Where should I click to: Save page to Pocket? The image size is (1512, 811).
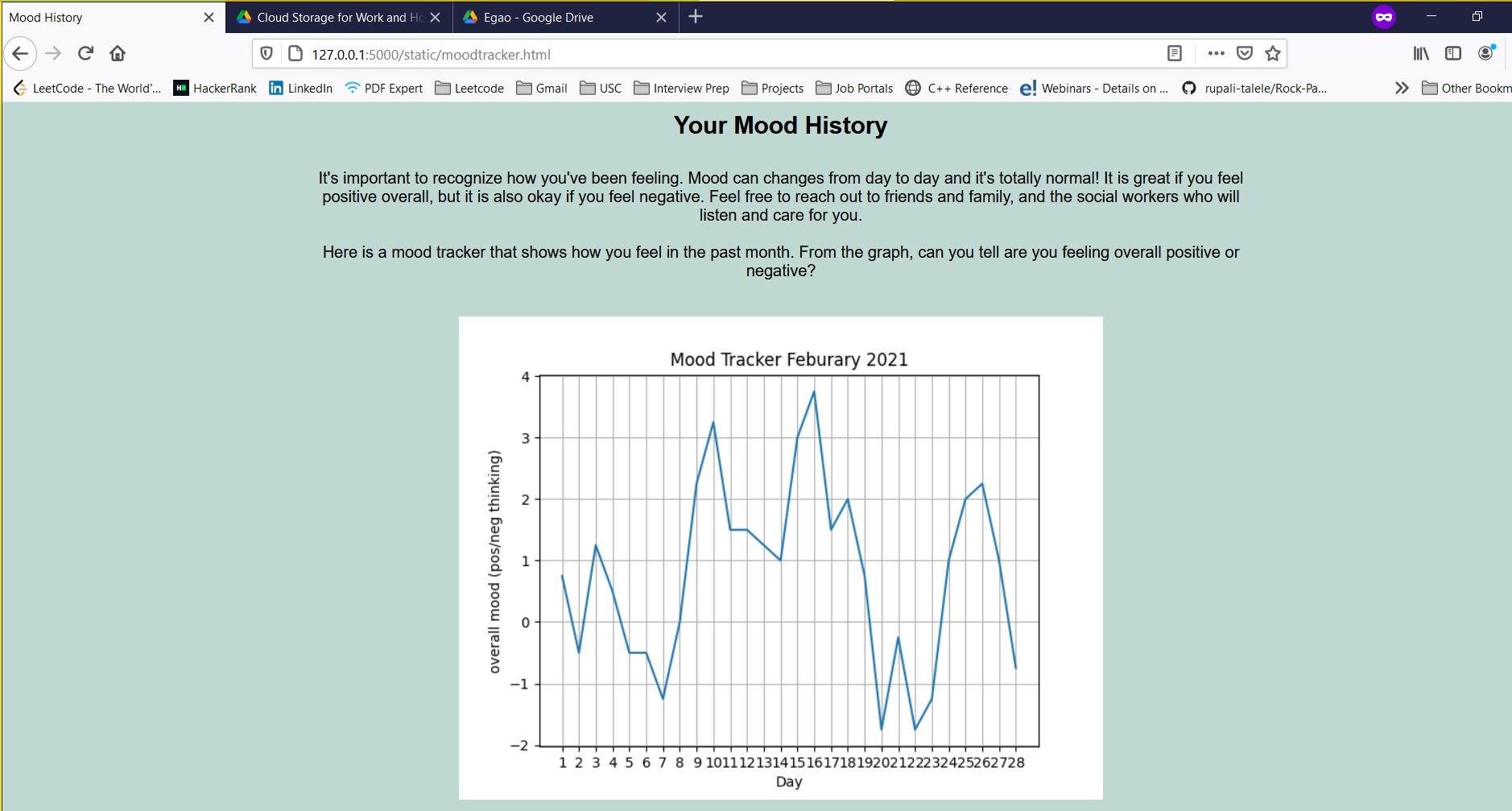(x=1245, y=54)
